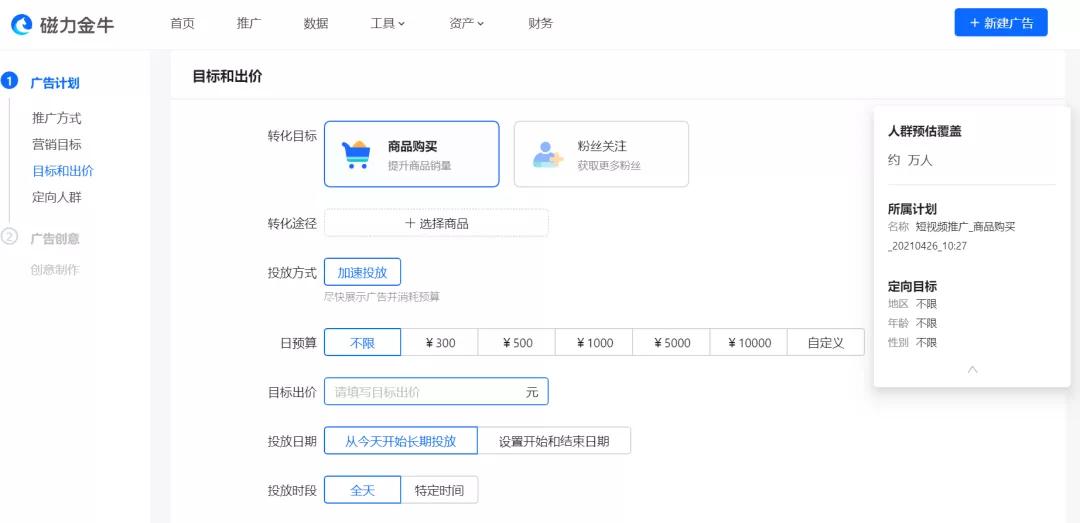Choose 设置开始和结束日期 schedule option
The height and width of the screenshot is (523, 1080).
554,441
